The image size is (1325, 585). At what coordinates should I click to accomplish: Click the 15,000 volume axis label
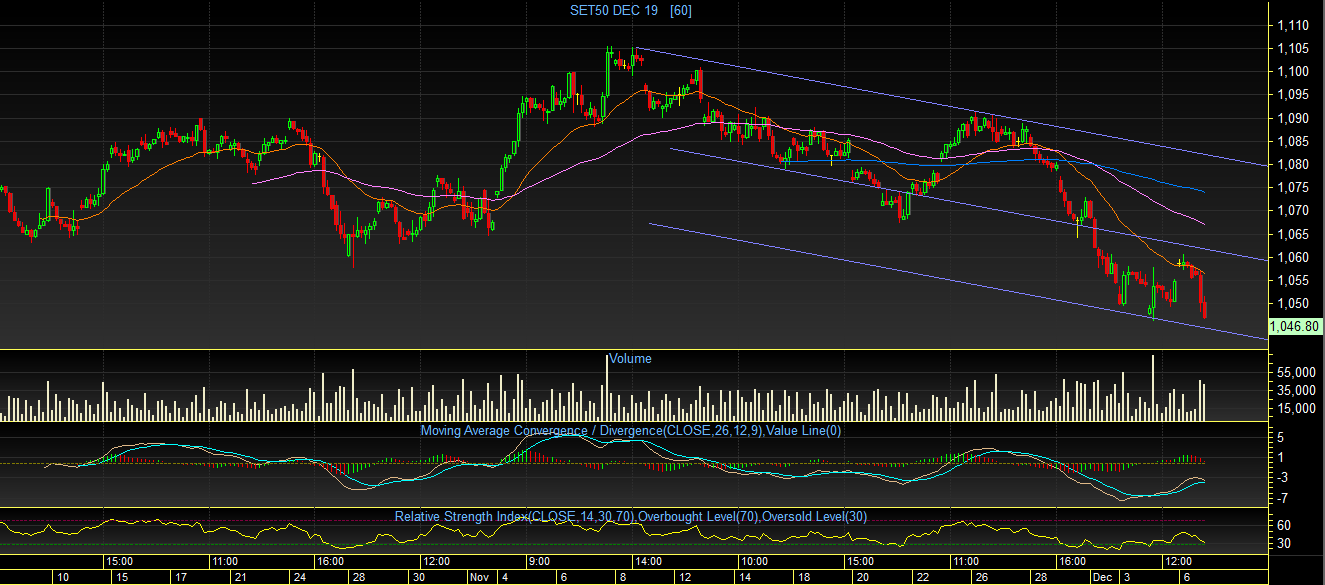[x=1295, y=408]
